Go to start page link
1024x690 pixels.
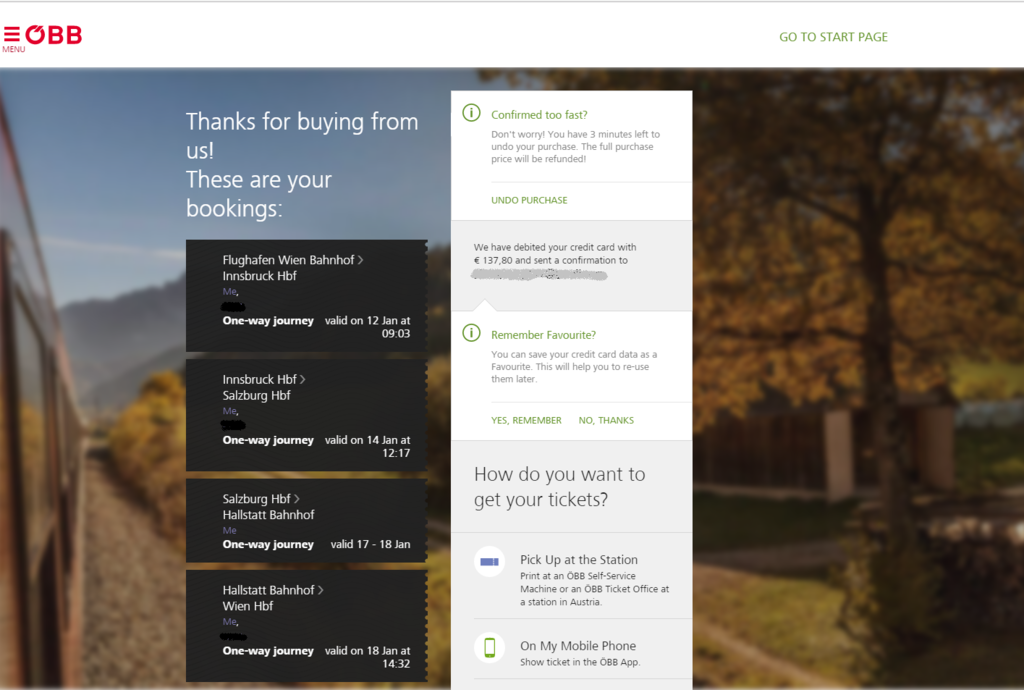pyautogui.click(x=833, y=37)
